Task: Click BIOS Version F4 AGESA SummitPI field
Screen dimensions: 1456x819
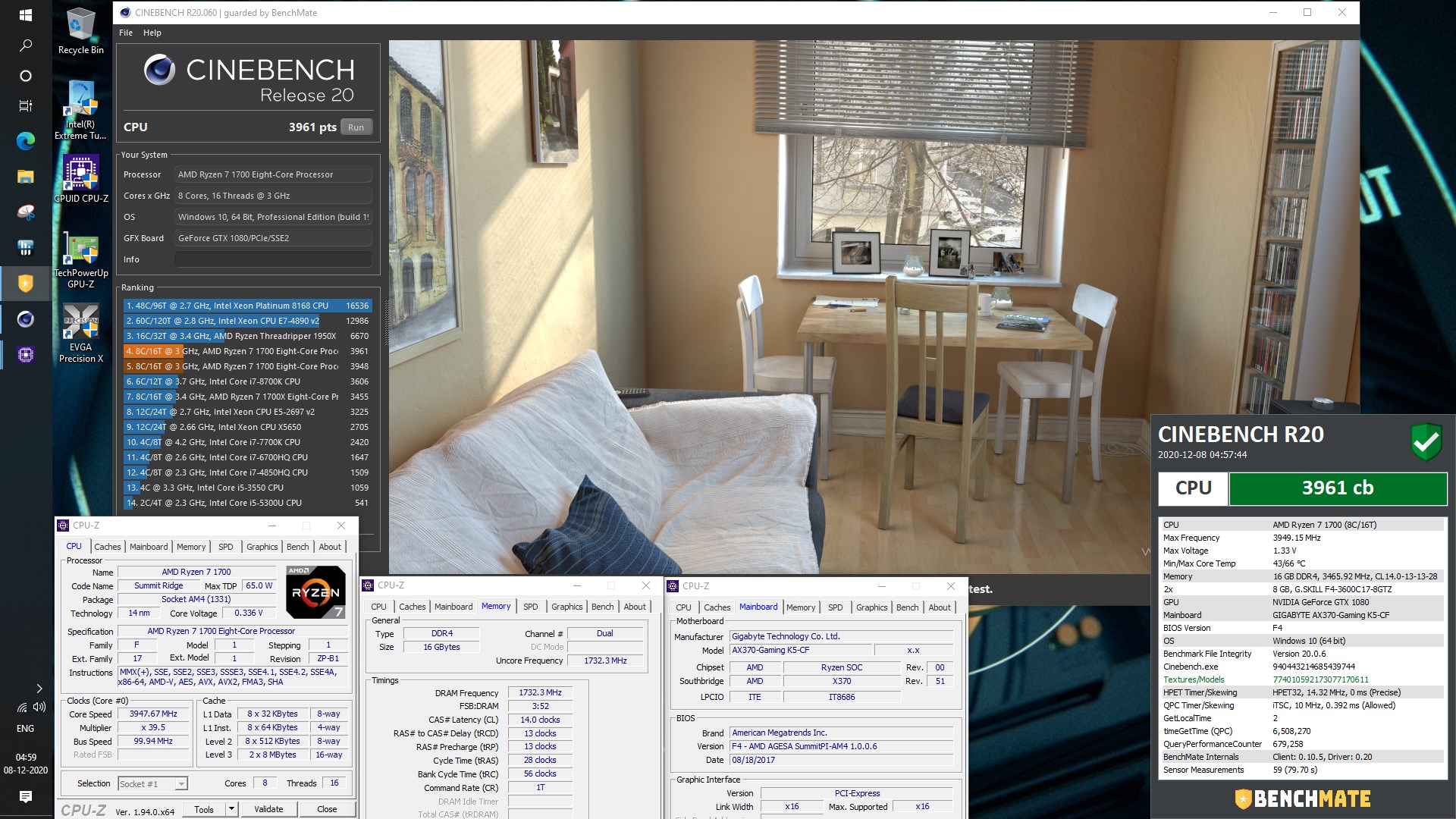Action: coord(841,746)
